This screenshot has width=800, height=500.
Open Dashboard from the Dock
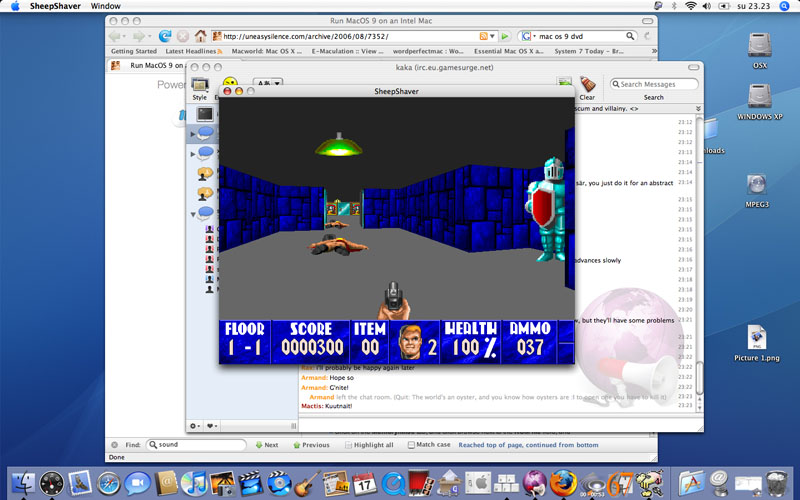pyautogui.click(x=52, y=483)
